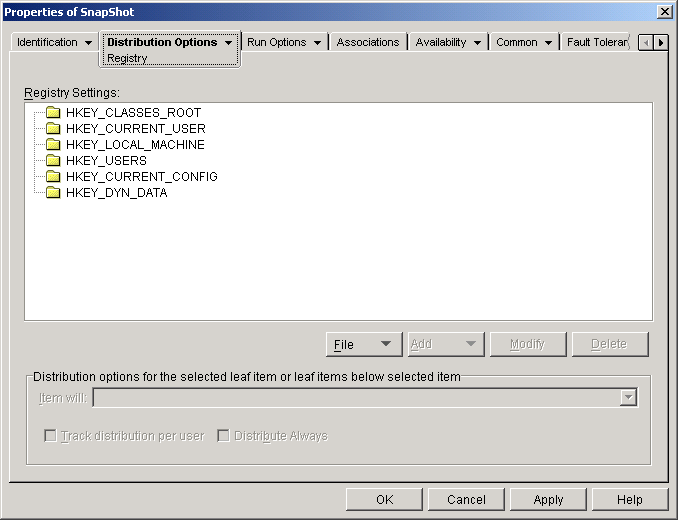Close the Properties of SnapShot dialog
This screenshot has height=520, width=678.
click(x=664, y=12)
